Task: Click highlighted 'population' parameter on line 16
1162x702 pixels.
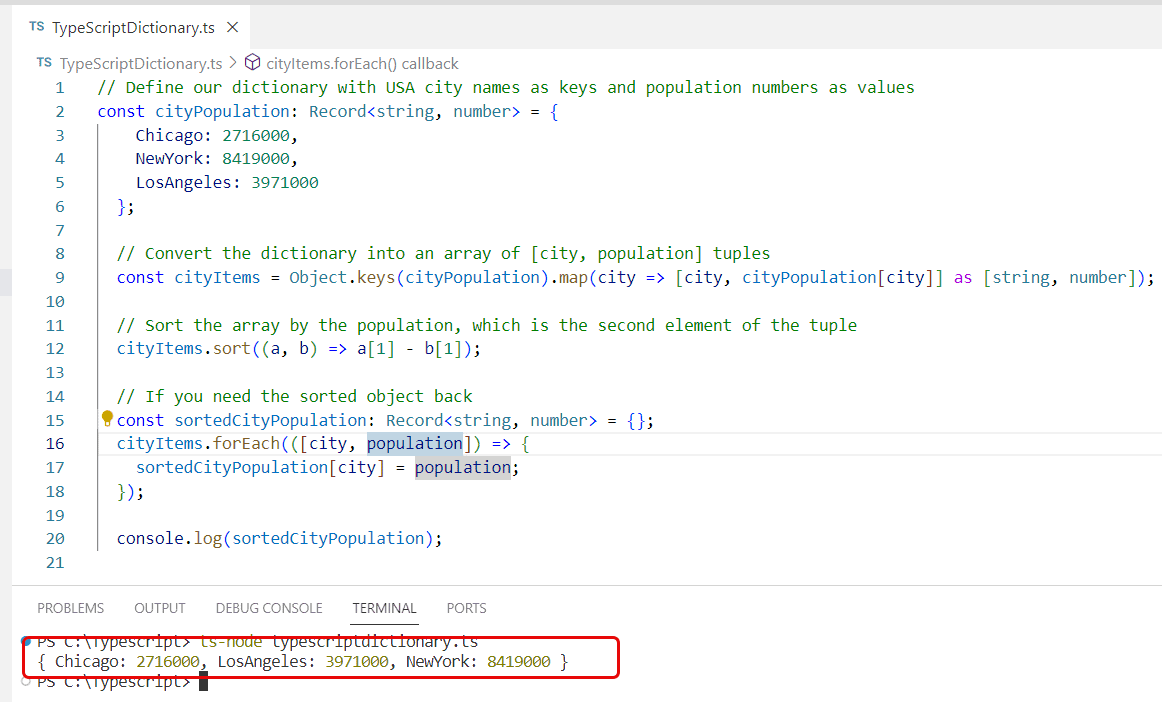Action: [415, 443]
